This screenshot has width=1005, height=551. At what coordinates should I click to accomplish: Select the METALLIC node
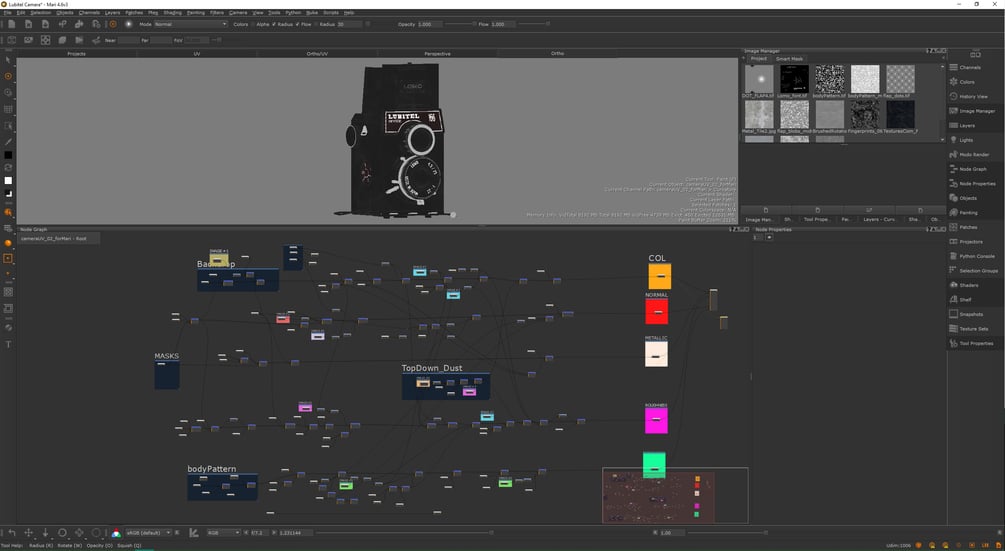(656, 354)
